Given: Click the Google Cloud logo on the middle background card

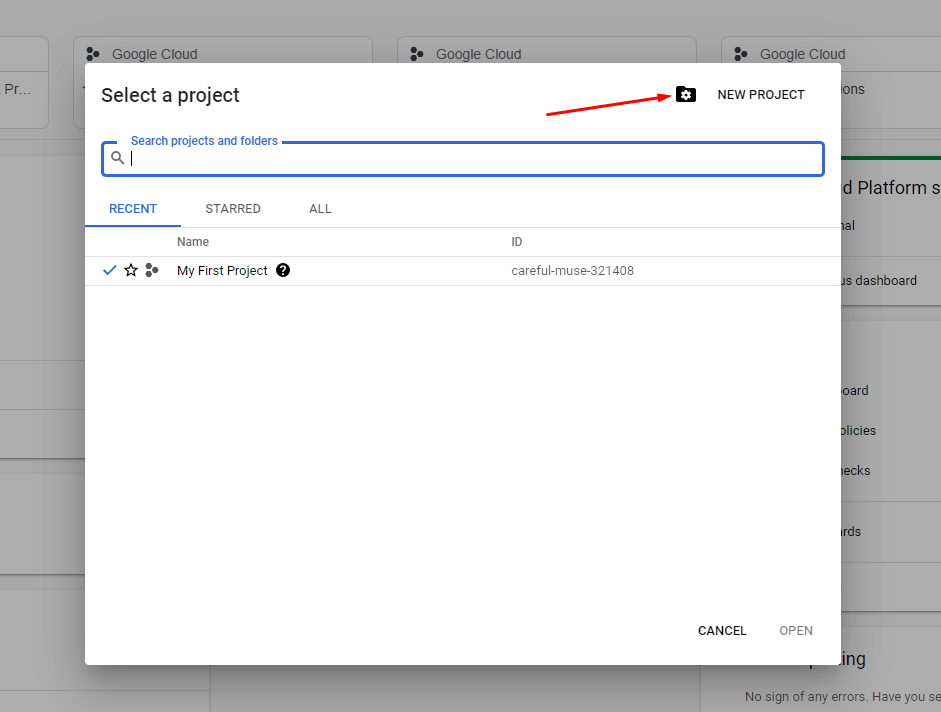Looking at the screenshot, I should click(x=417, y=54).
